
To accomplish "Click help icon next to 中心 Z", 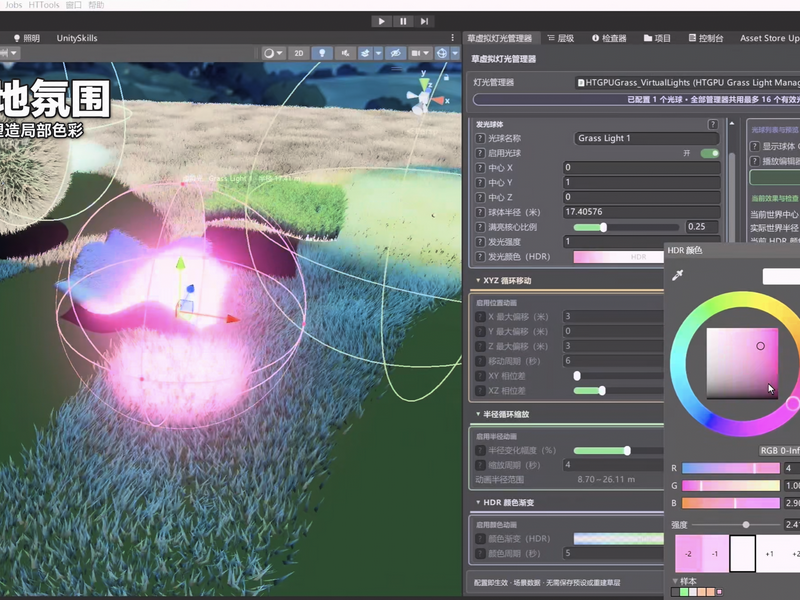I will [x=480, y=197].
